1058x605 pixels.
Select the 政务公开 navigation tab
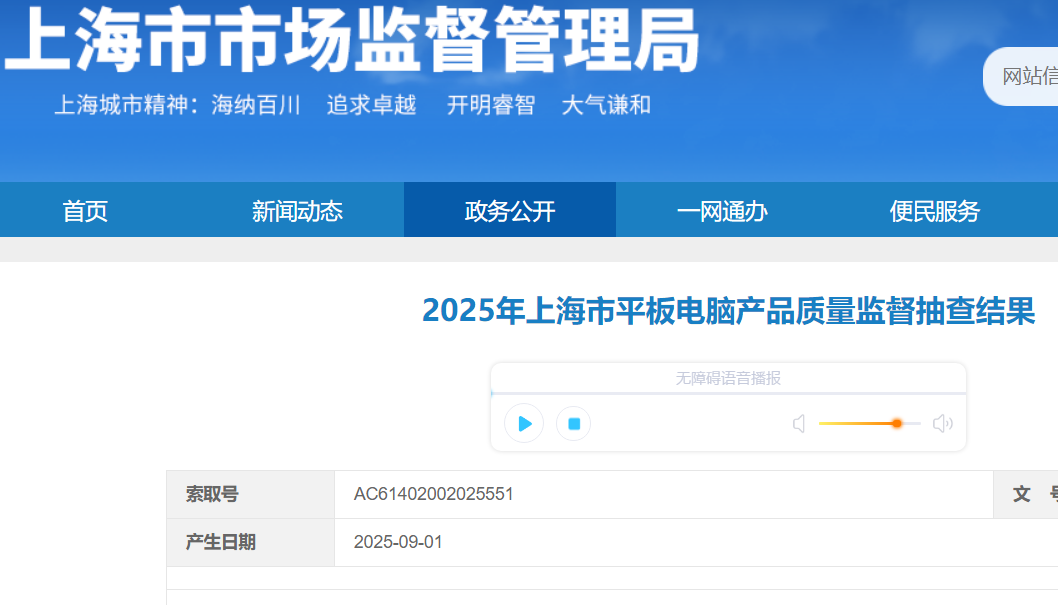pos(510,211)
